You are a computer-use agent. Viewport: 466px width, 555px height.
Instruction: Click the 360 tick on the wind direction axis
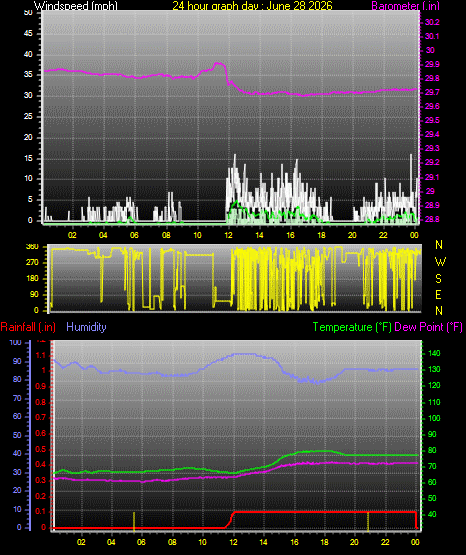point(32,247)
